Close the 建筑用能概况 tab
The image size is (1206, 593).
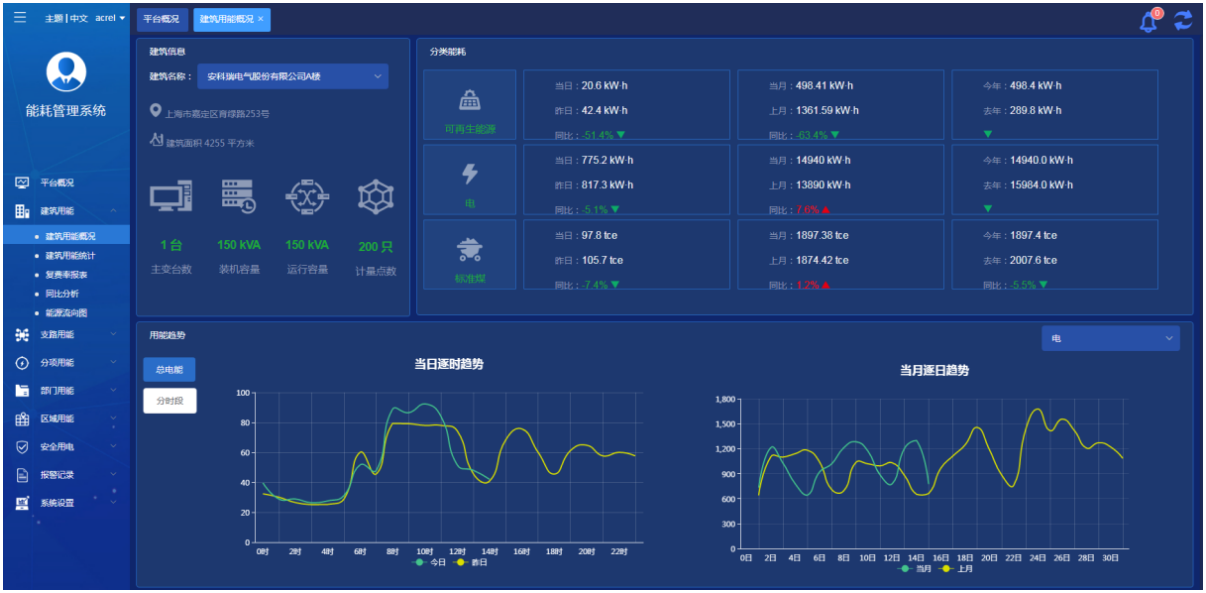(x=261, y=19)
